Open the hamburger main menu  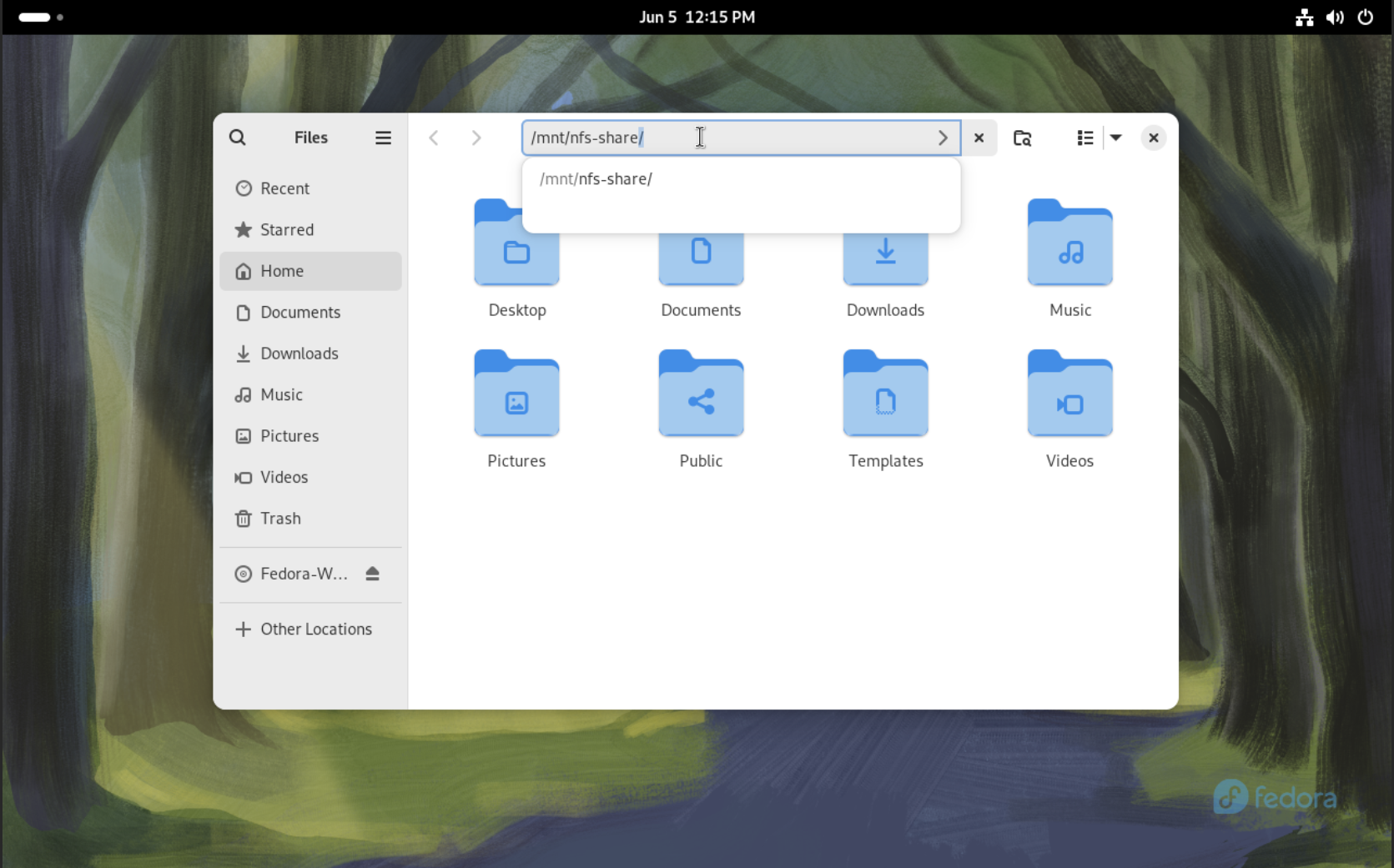[383, 138]
